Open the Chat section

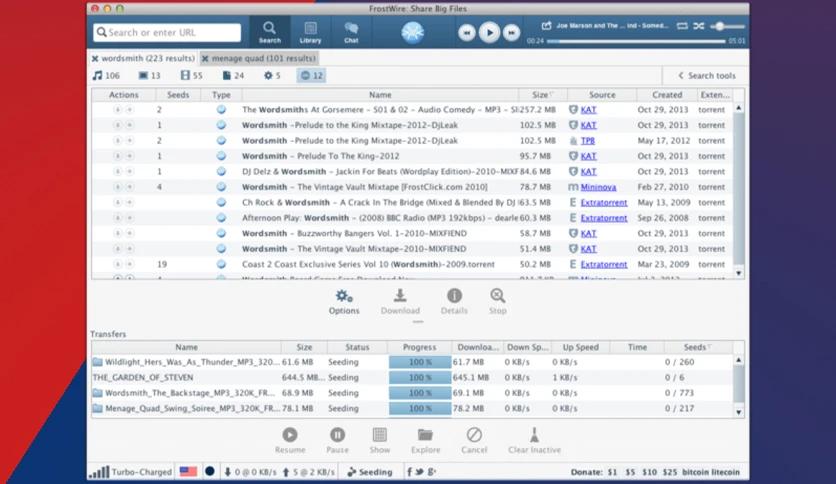pos(351,32)
